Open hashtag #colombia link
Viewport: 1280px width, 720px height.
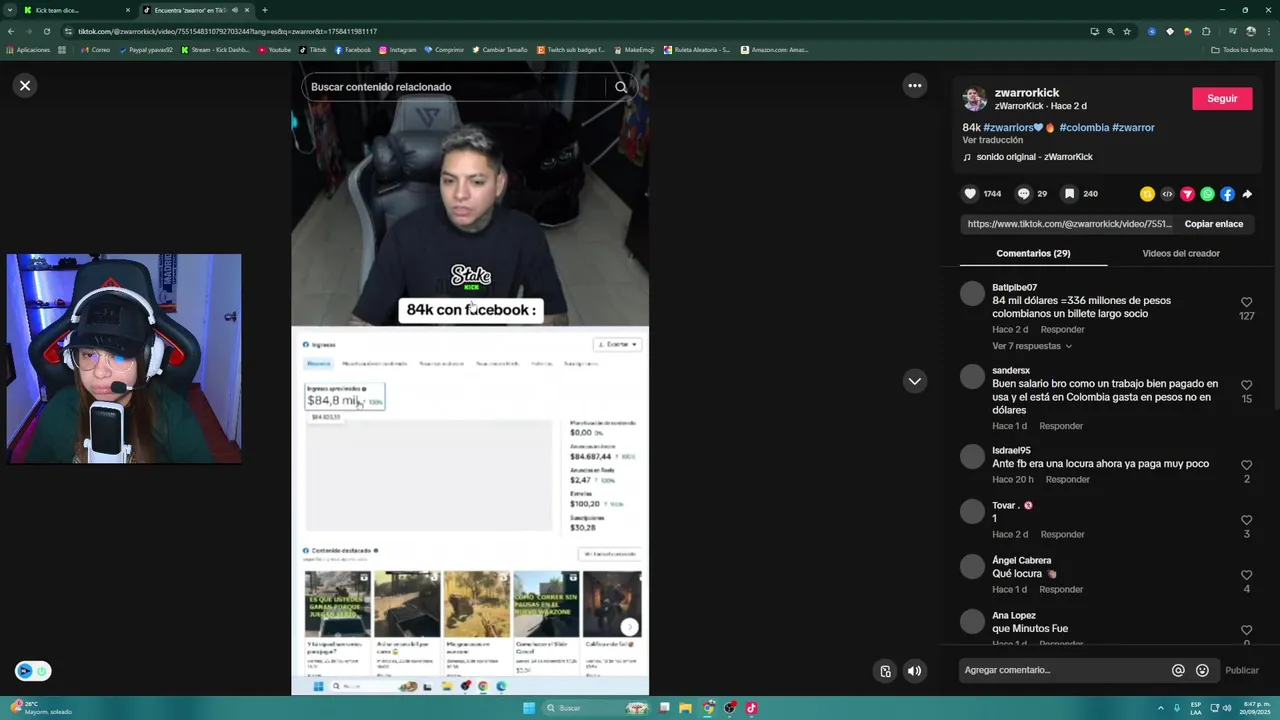point(1084,128)
